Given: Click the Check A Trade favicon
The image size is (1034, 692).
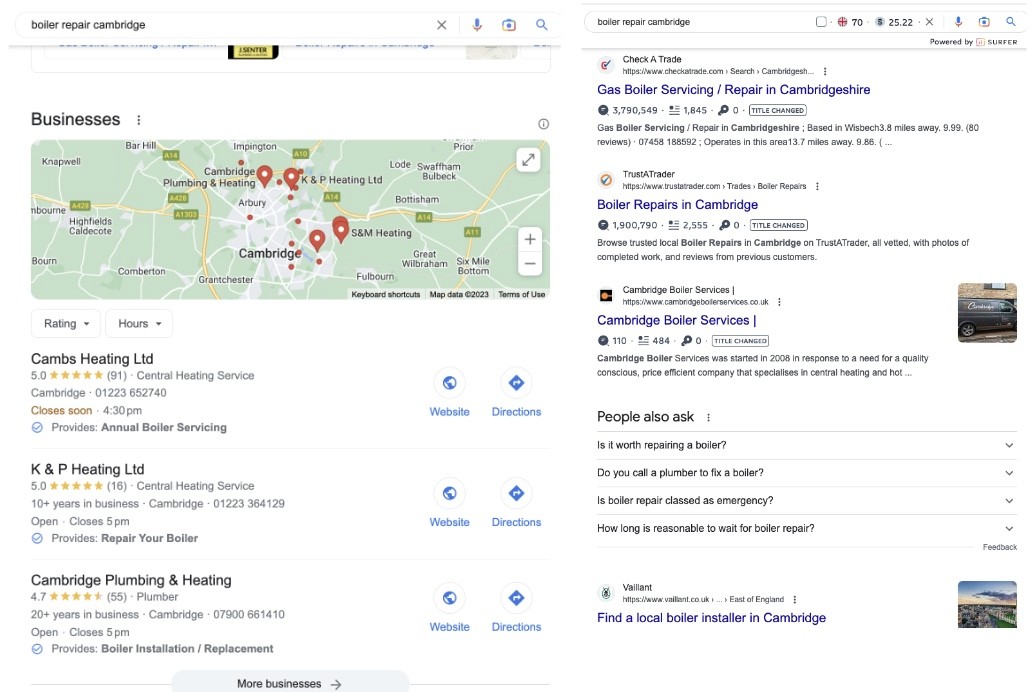Looking at the screenshot, I should coord(605,65).
